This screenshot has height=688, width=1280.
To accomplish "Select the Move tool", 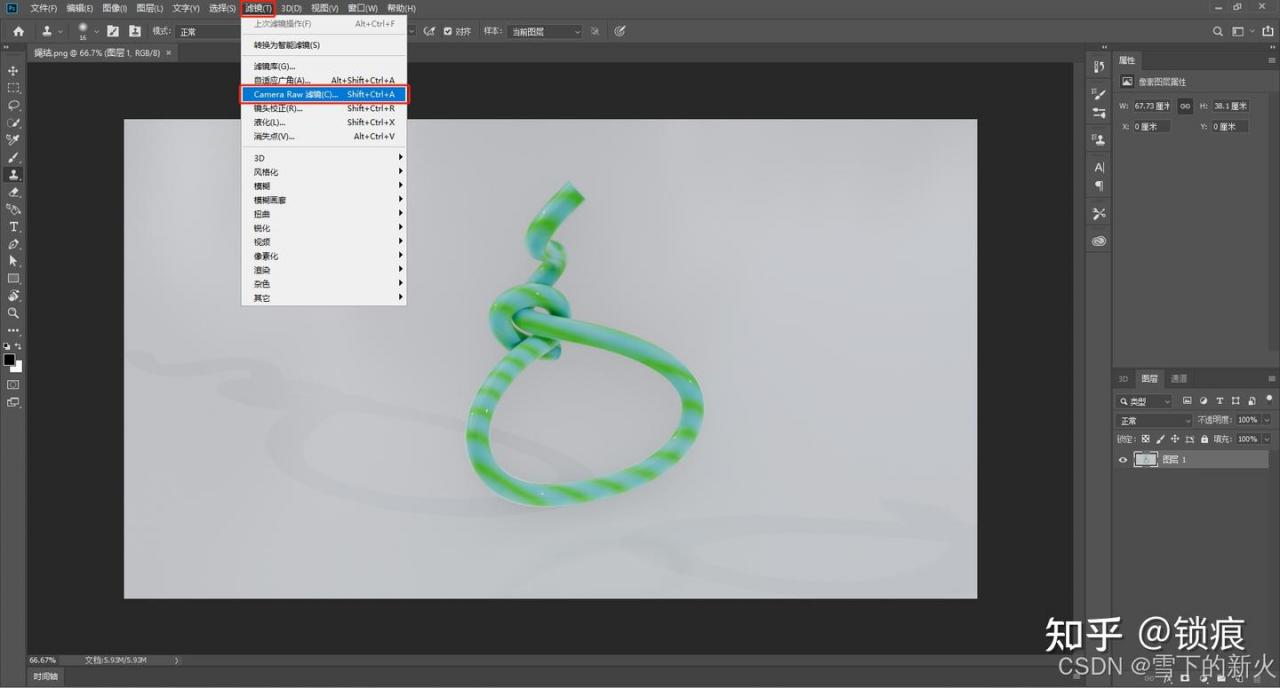I will (13, 71).
